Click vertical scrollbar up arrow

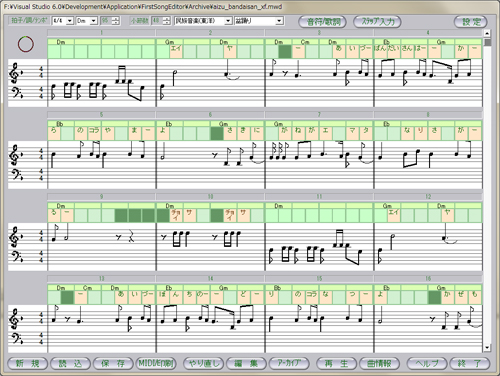[x=487, y=33]
